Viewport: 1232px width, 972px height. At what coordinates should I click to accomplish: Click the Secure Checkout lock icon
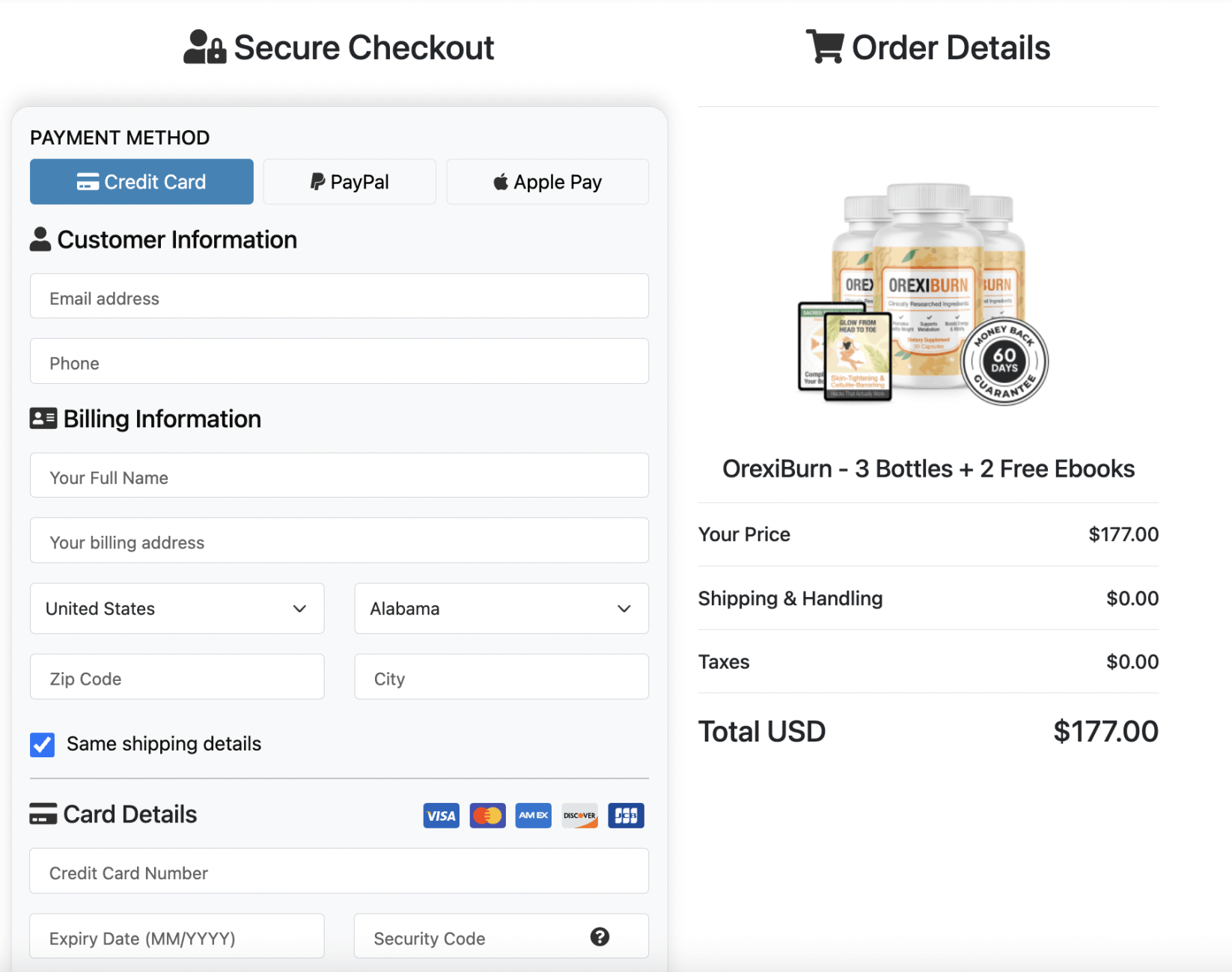click(x=204, y=46)
